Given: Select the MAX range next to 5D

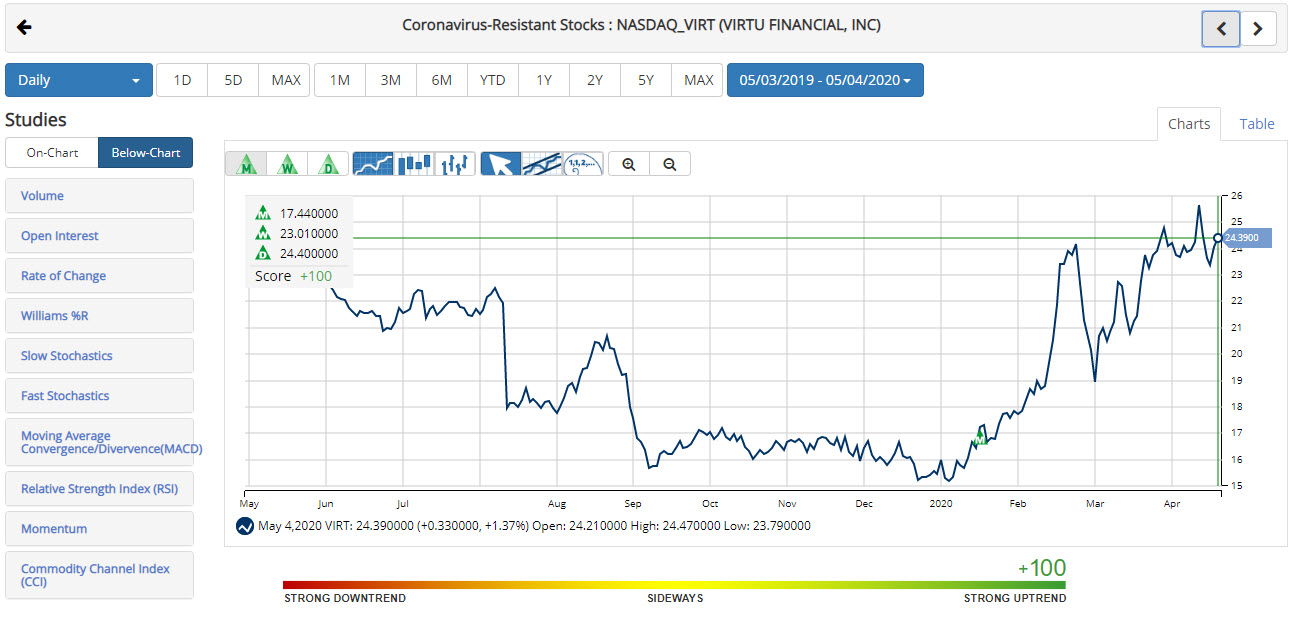Looking at the screenshot, I should coord(286,80).
